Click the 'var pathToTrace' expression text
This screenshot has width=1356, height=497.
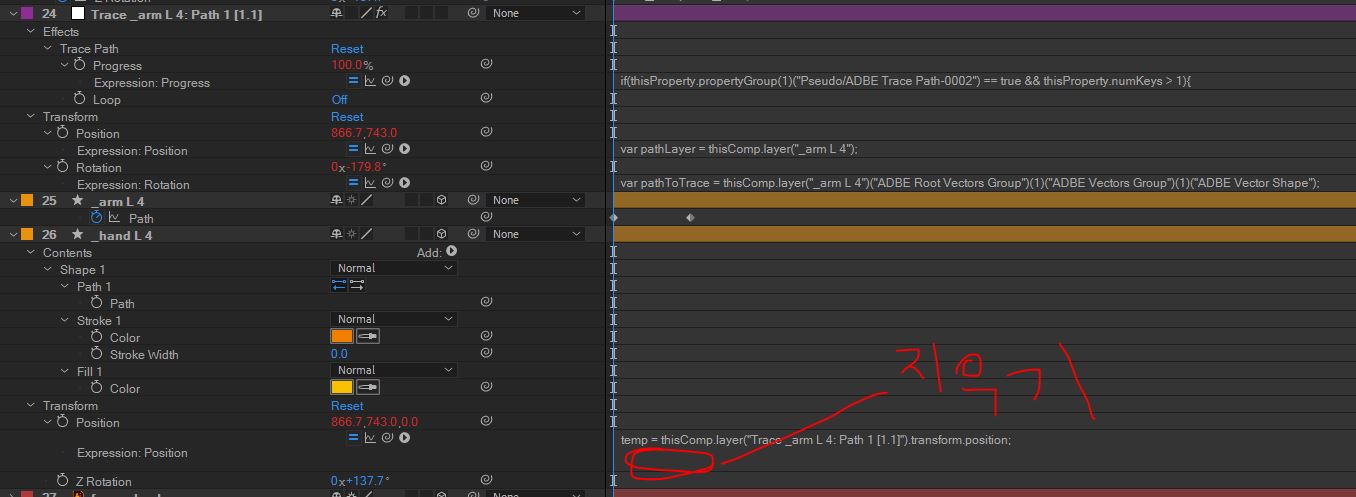970,183
